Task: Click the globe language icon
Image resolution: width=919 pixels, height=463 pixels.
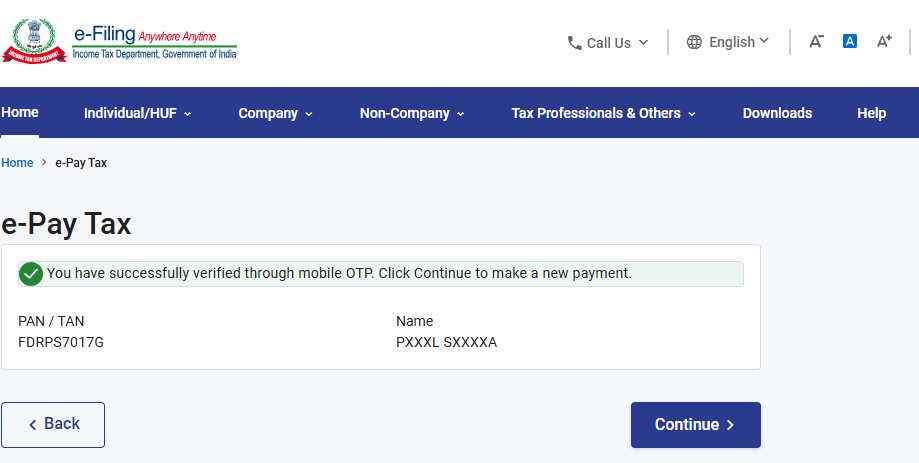Action: click(694, 43)
